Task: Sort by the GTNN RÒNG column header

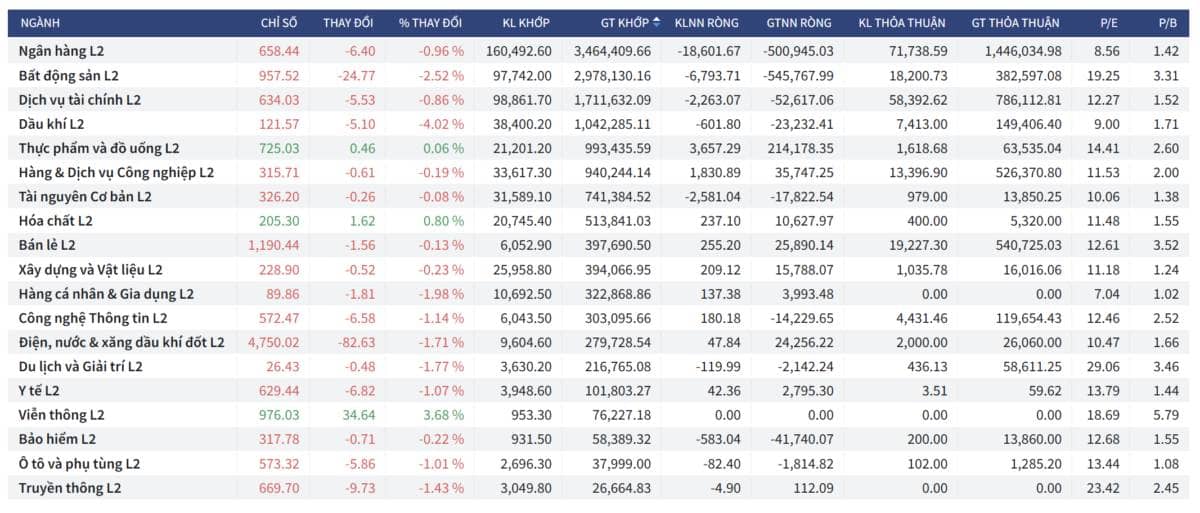Action: coord(799,22)
